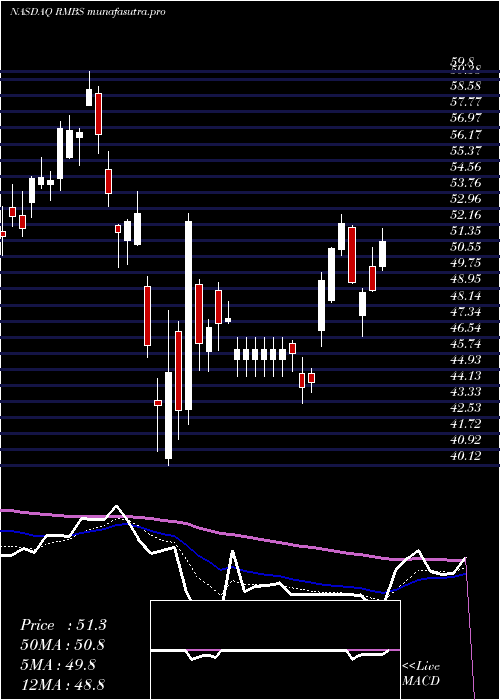
Task: Click the 50MA : 50.8 readout
Action: [63, 645]
